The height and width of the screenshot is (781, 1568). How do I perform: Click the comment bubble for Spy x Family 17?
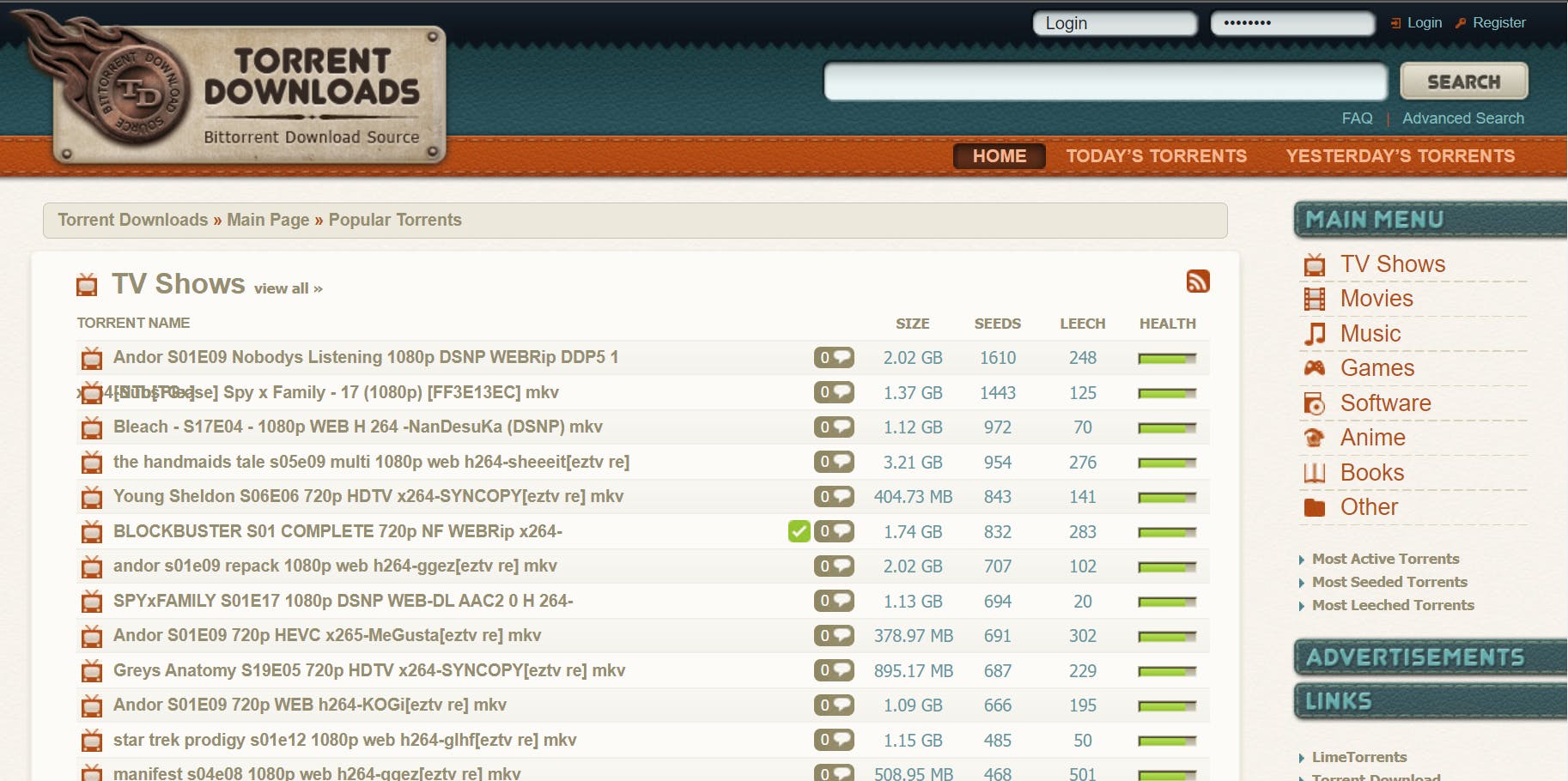834,392
